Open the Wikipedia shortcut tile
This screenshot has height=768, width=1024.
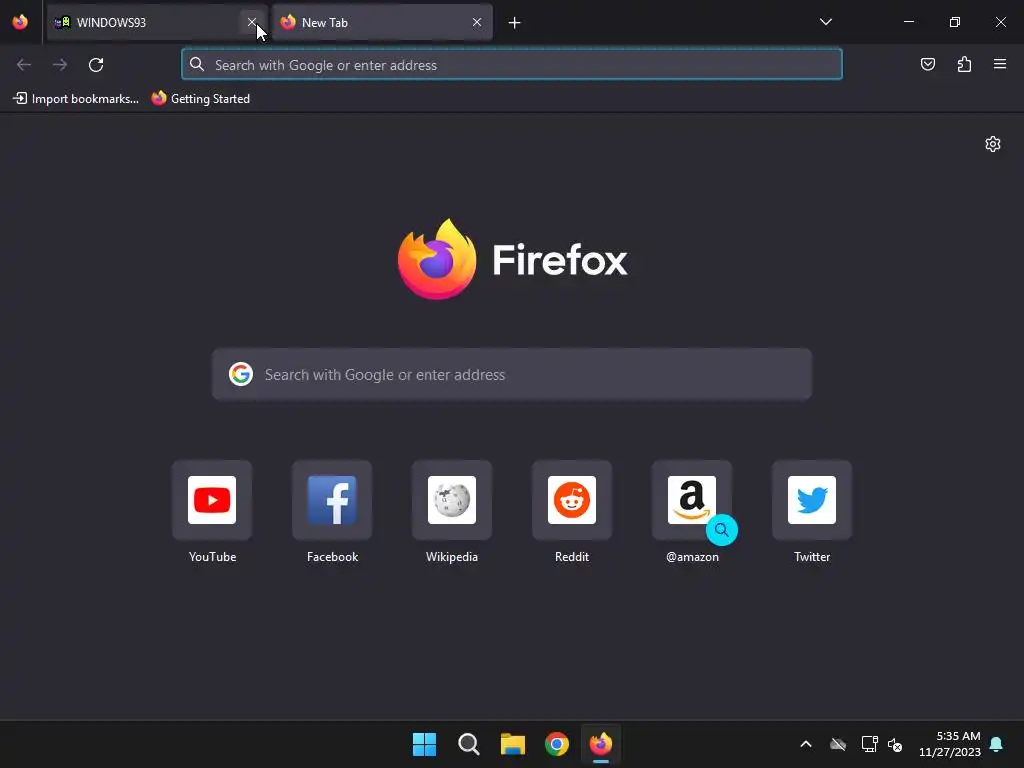pyautogui.click(x=452, y=500)
